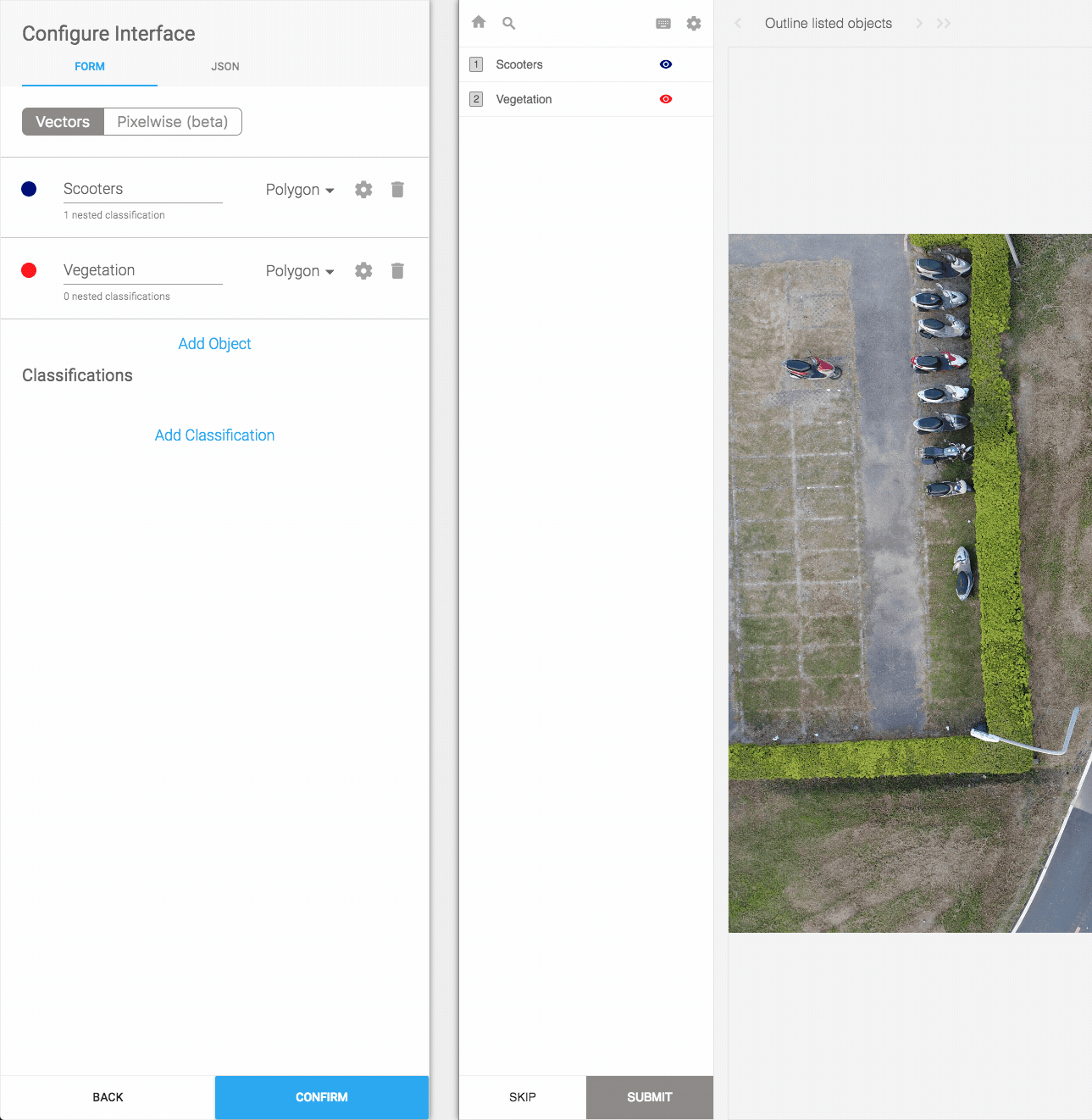1092x1120 pixels.
Task: Select the FORM tab
Action: point(90,66)
